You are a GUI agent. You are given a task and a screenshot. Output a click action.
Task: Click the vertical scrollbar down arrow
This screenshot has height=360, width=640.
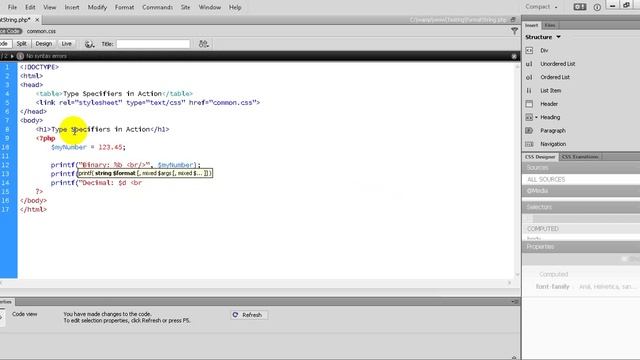pos(517,275)
